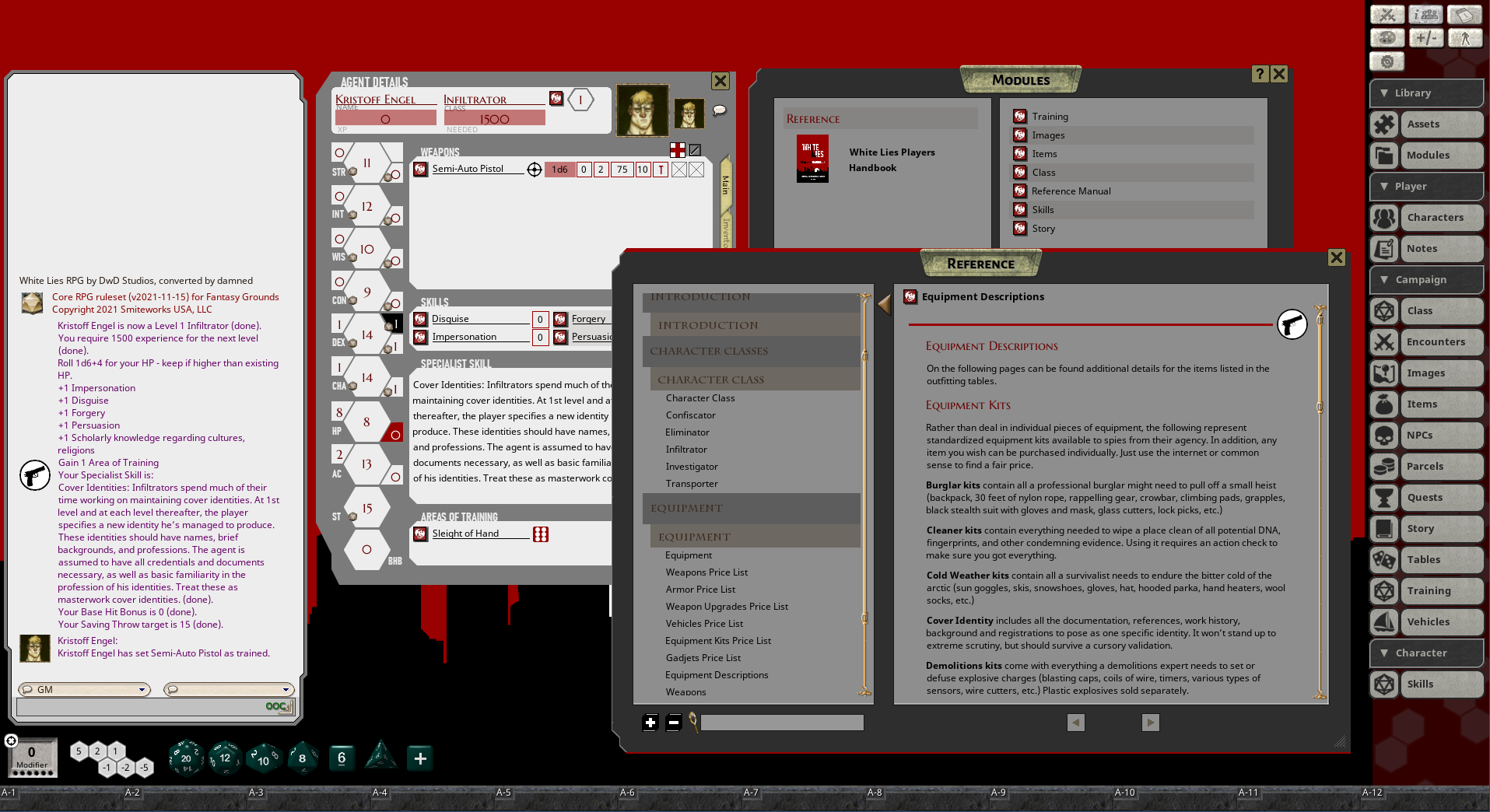Toggle second crossed checkbox on Semi-Auto Pistol row
This screenshot has height=812, width=1490.
(x=696, y=170)
